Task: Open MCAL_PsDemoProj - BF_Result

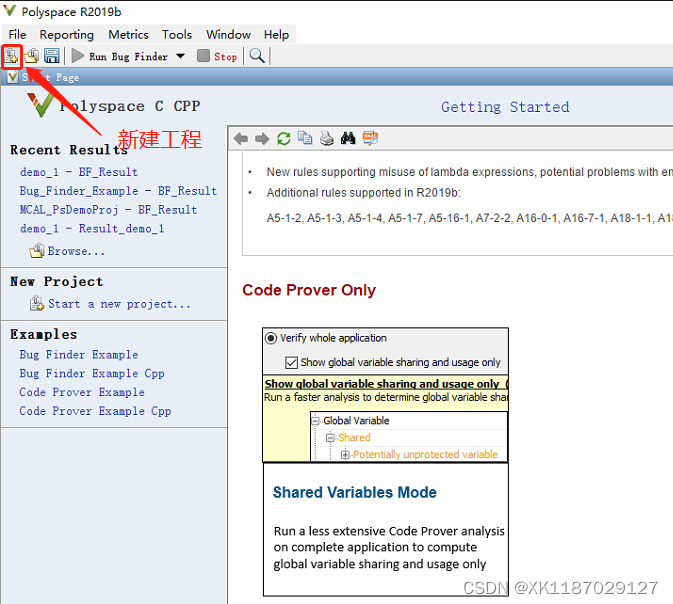Action: (108, 210)
